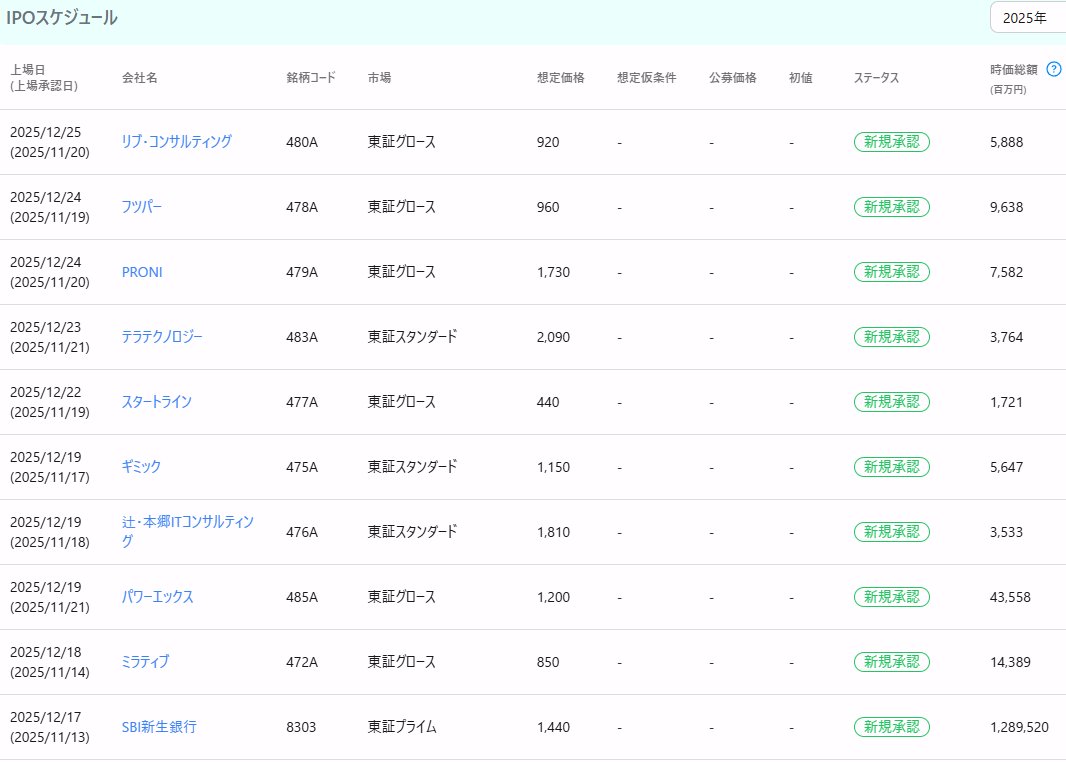Viewport: 1066px width, 762px height.
Task: Click market cap value 14,389
Action: pyautogui.click(x=1010, y=662)
